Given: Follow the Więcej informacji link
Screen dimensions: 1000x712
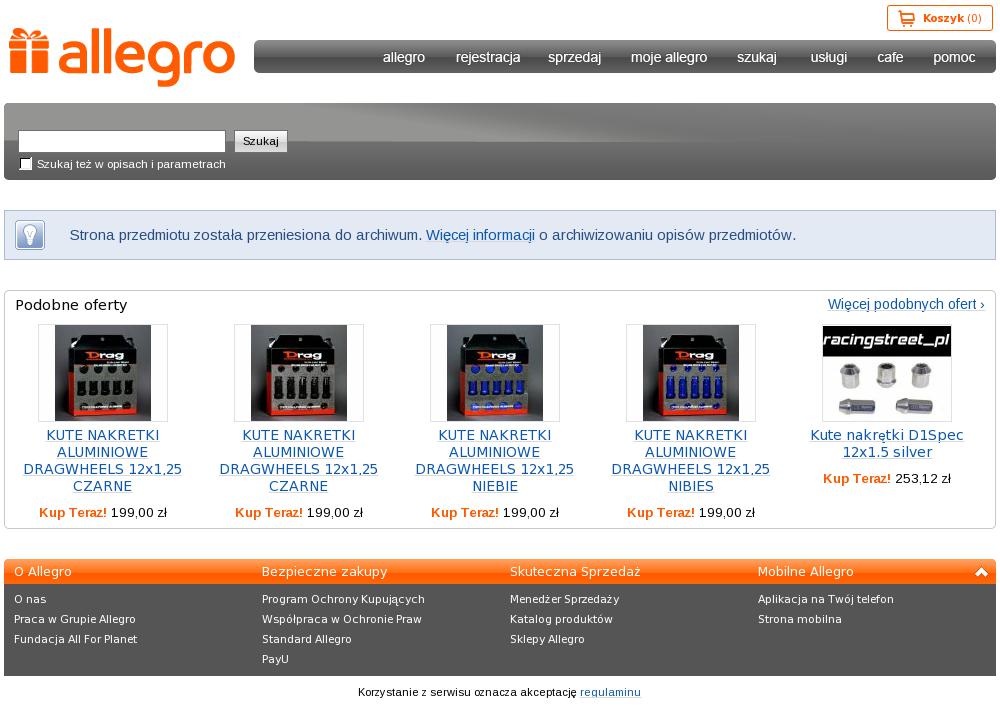Looking at the screenshot, I should [480, 235].
